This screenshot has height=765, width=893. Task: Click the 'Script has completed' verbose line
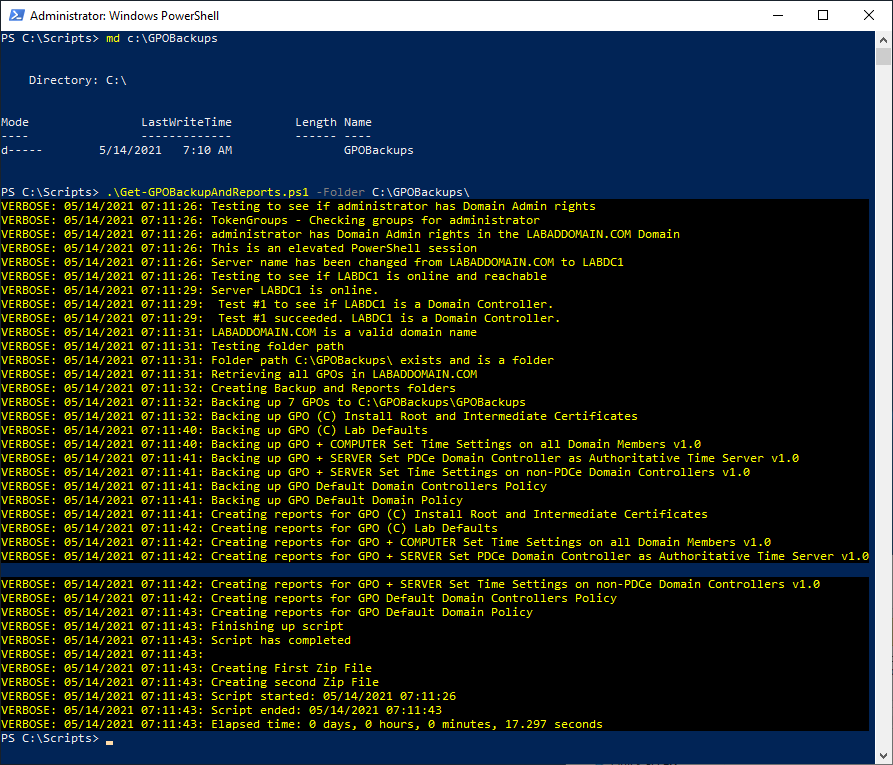pyautogui.click(x=280, y=640)
